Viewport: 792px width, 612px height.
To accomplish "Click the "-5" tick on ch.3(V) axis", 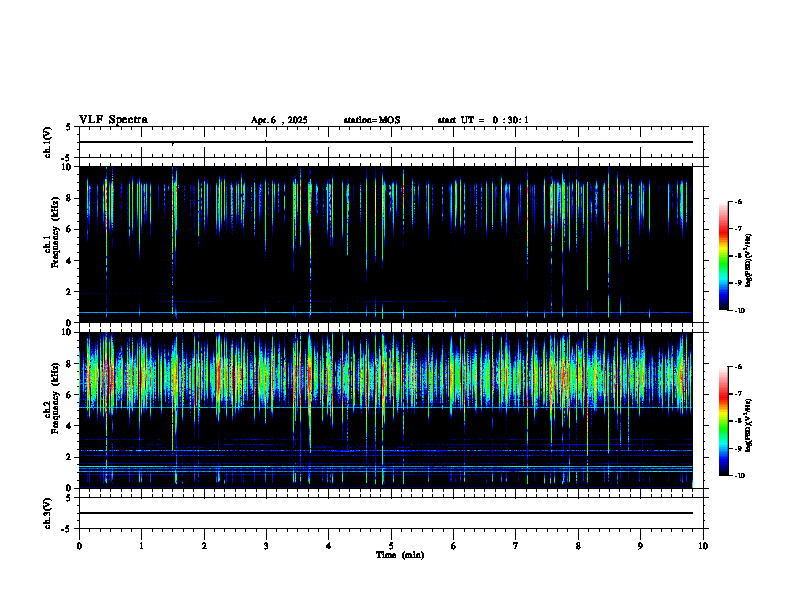I will 67,529.
